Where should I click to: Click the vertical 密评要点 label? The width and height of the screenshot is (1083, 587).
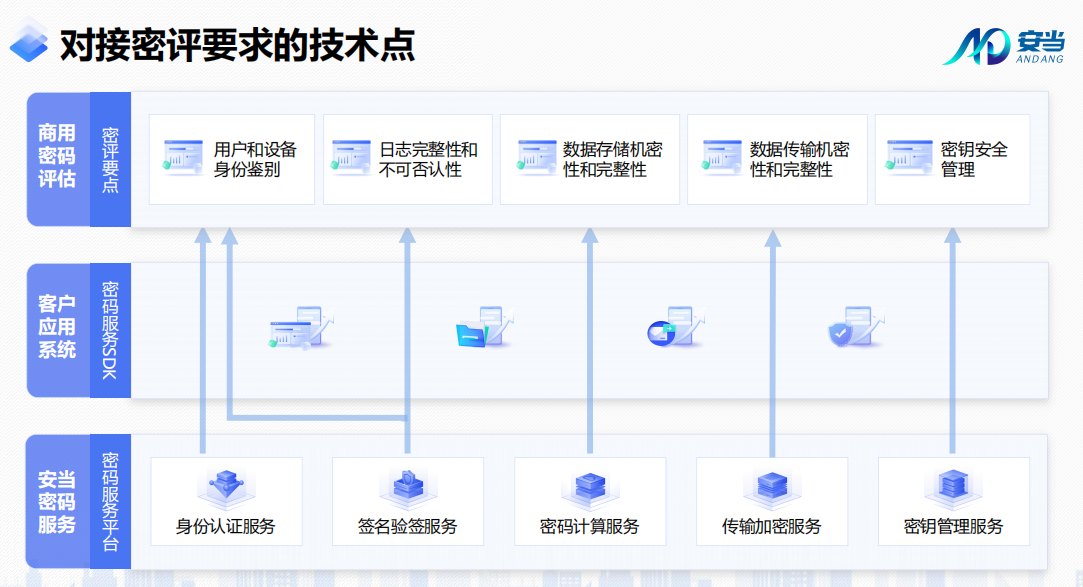(111, 160)
